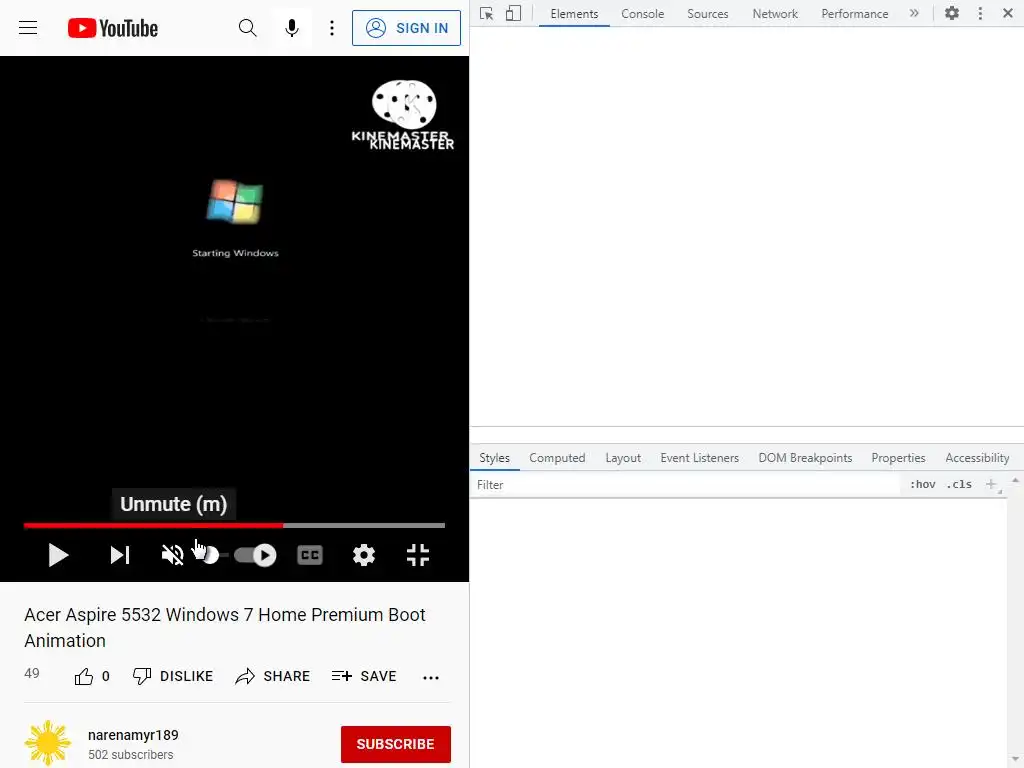Image resolution: width=1024 pixels, height=768 pixels.
Task: Click the video title text
Action: tap(225, 628)
